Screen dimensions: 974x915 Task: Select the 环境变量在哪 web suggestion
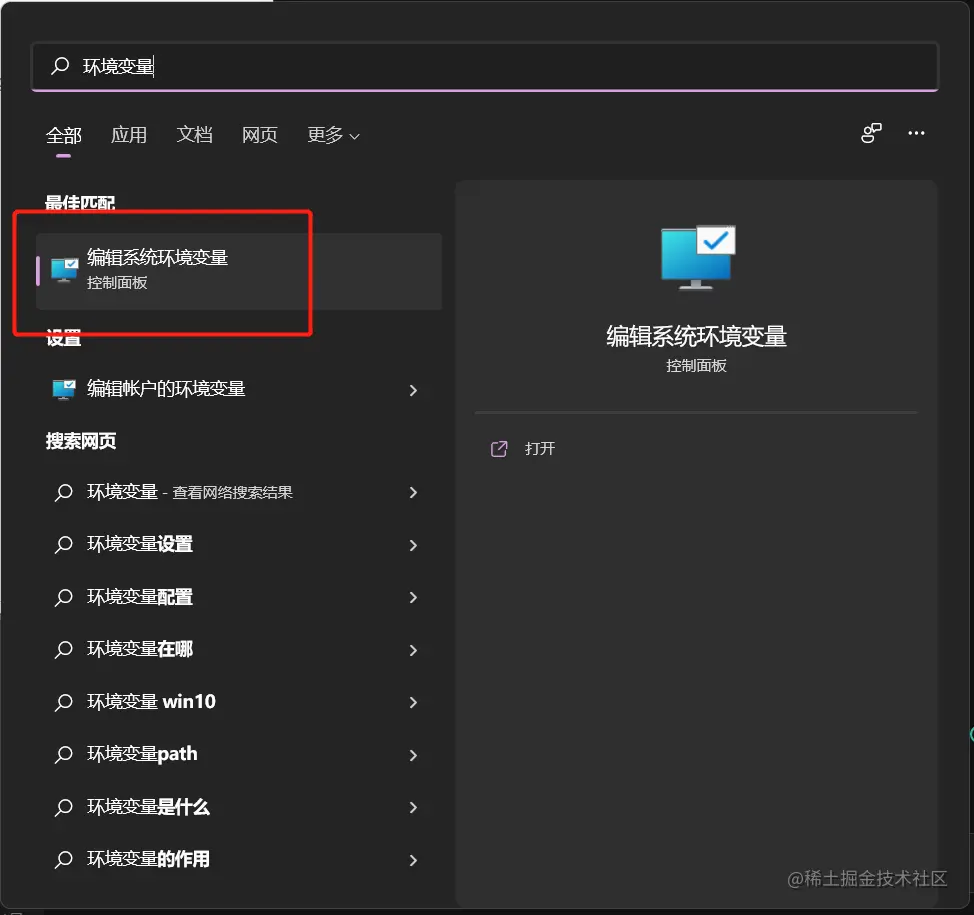pos(239,650)
